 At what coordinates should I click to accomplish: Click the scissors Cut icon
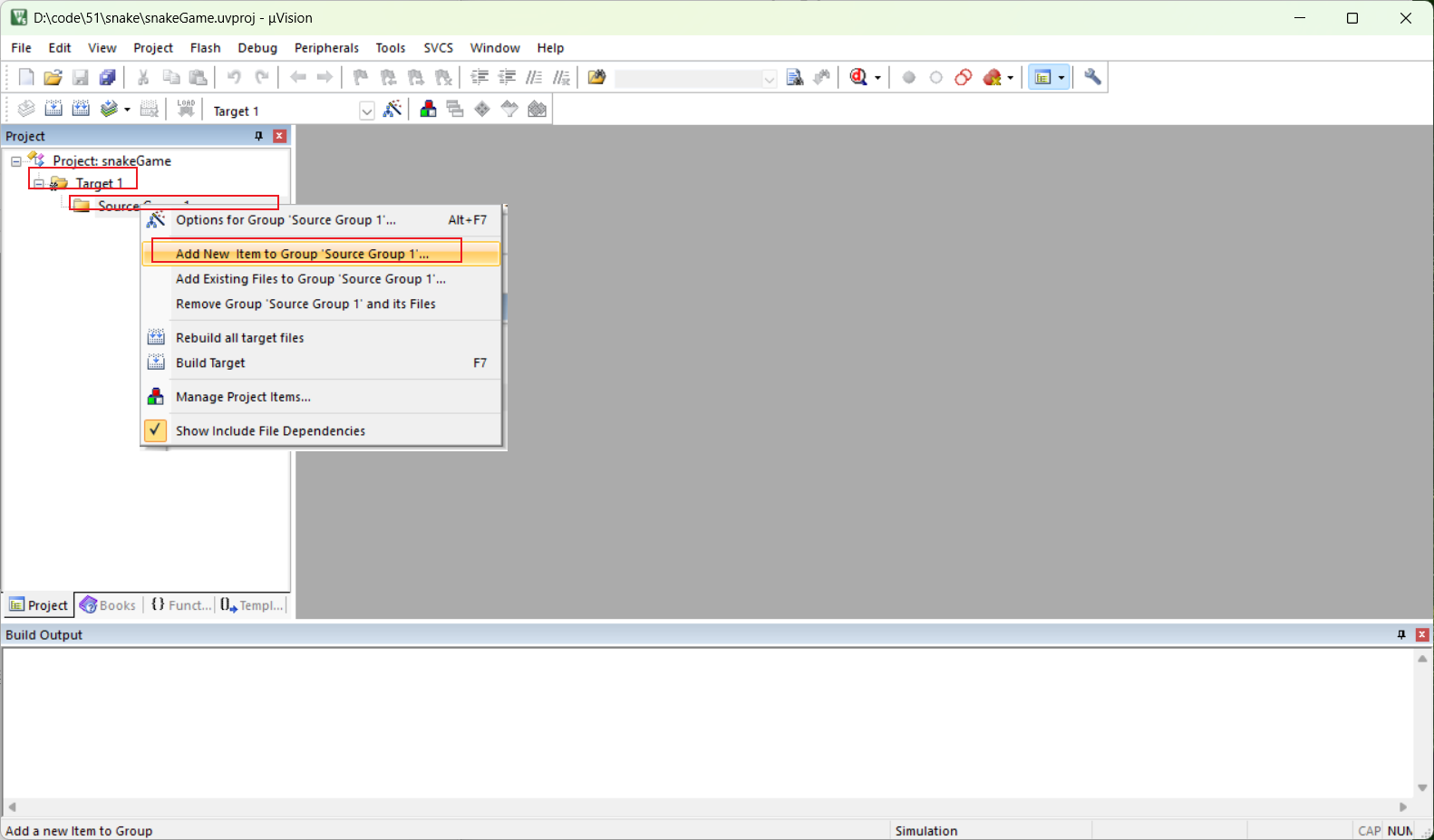[143, 78]
